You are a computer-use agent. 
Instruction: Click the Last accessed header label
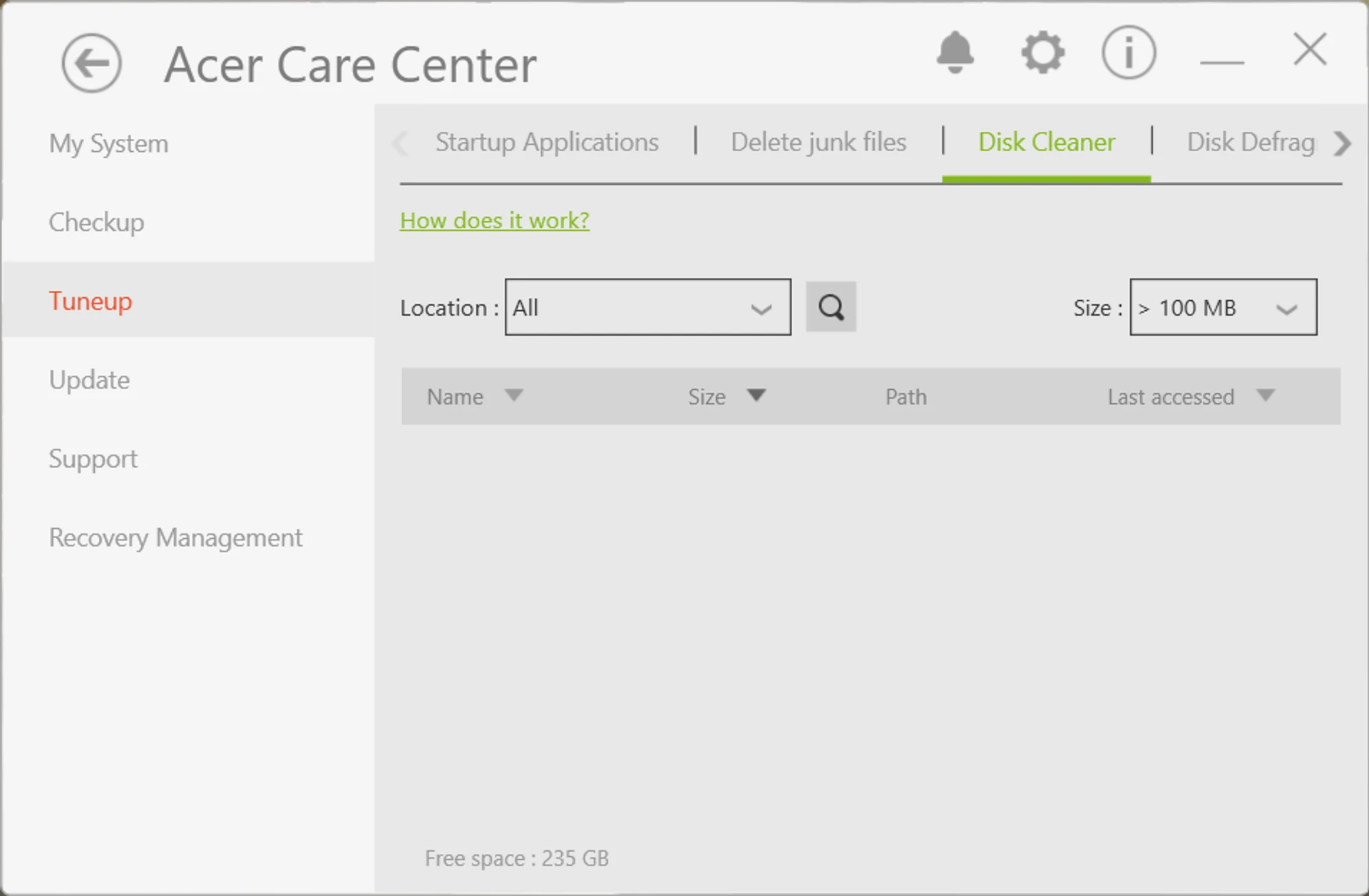coord(1171,396)
